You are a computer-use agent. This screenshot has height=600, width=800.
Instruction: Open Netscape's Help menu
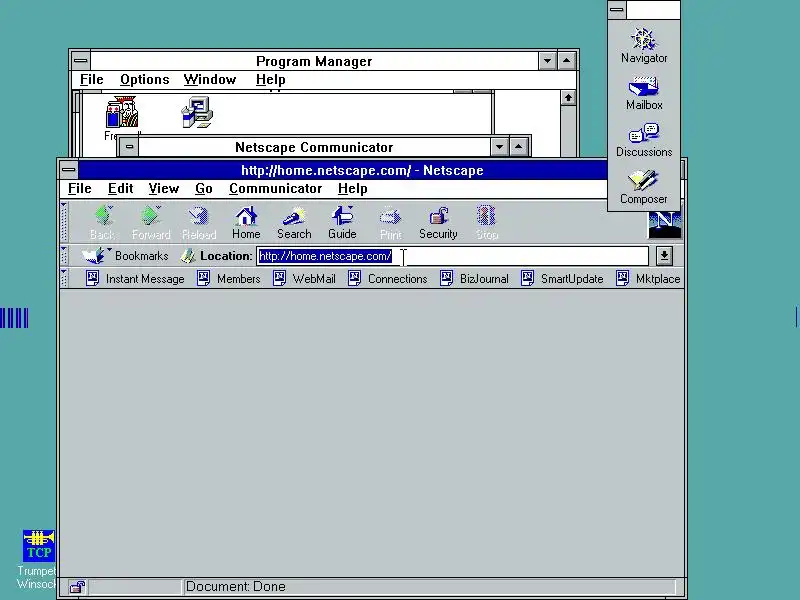353,189
